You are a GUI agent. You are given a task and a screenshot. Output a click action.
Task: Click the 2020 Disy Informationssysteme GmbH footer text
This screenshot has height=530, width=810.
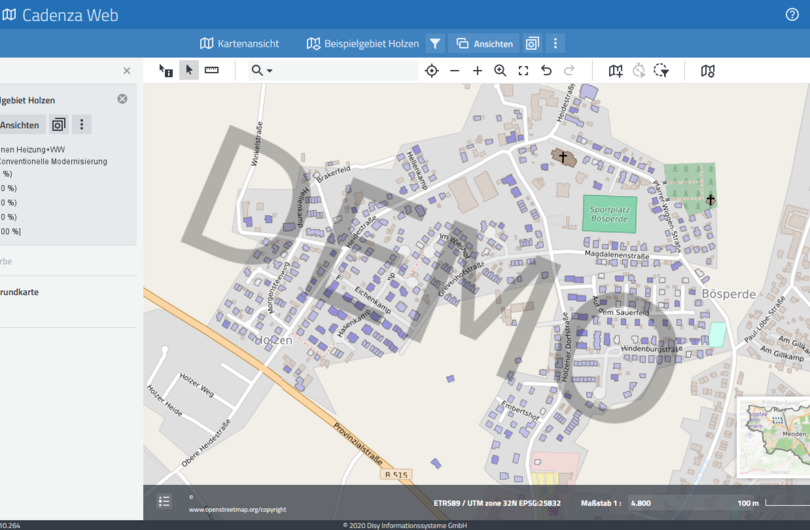(x=404, y=525)
